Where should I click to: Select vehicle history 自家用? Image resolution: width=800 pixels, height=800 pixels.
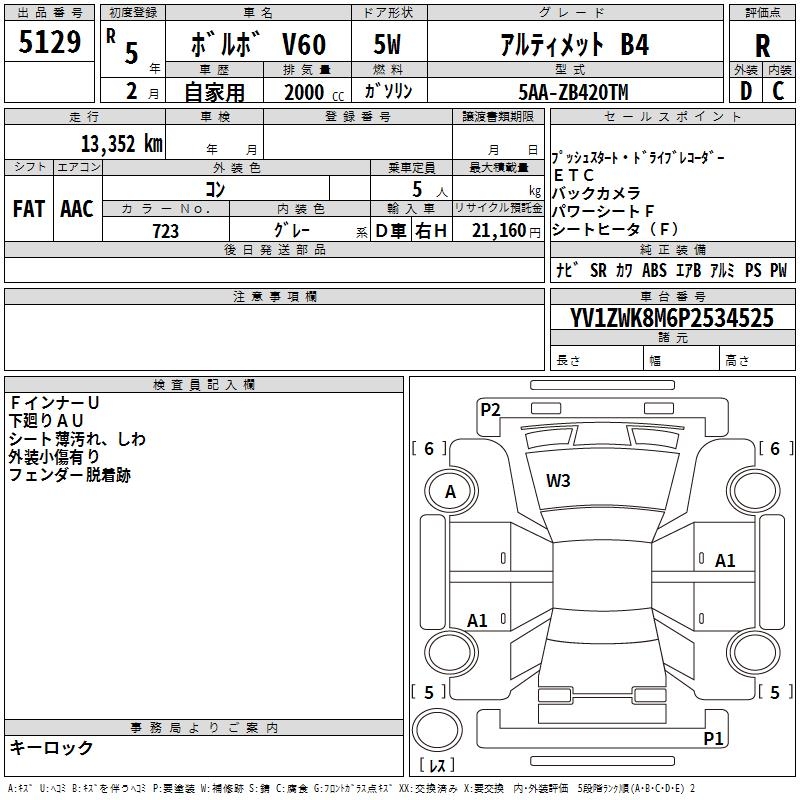[214, 92]
